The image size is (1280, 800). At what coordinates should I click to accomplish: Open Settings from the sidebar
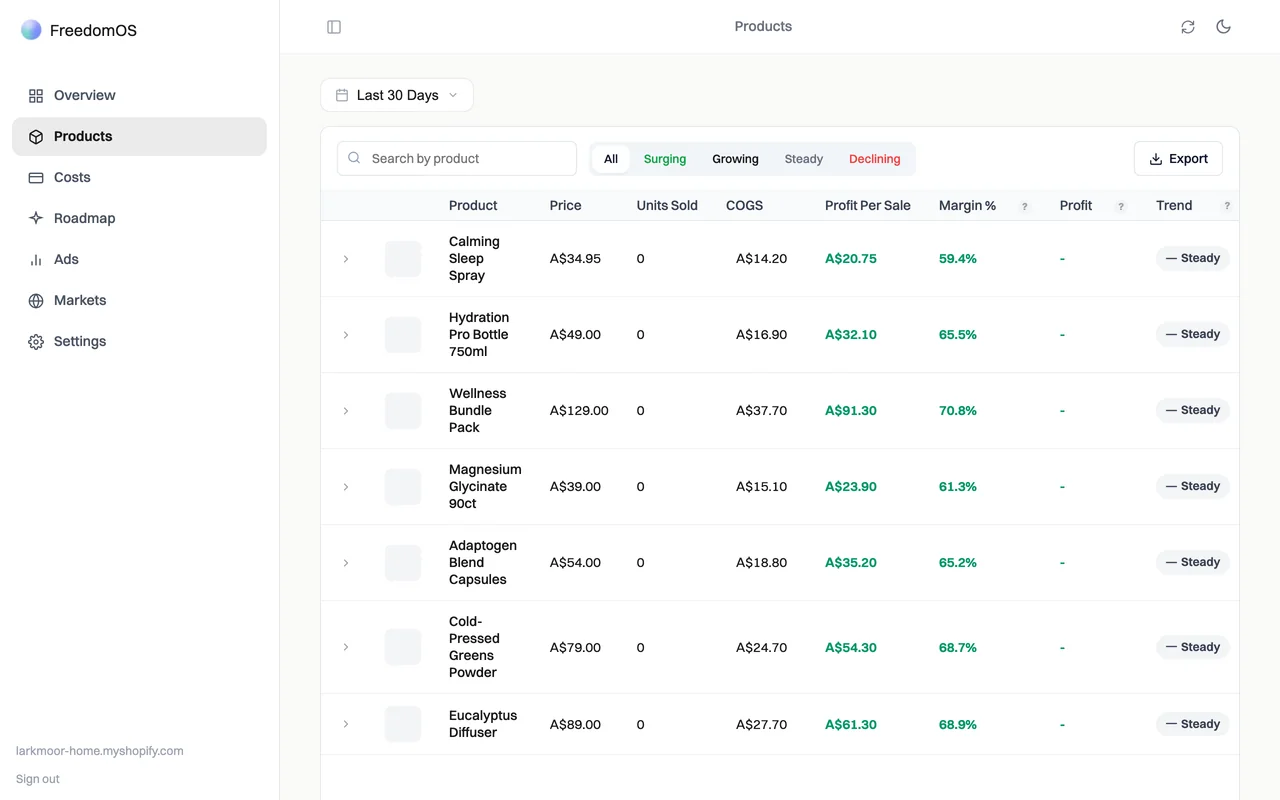click(x=139, y=342)
